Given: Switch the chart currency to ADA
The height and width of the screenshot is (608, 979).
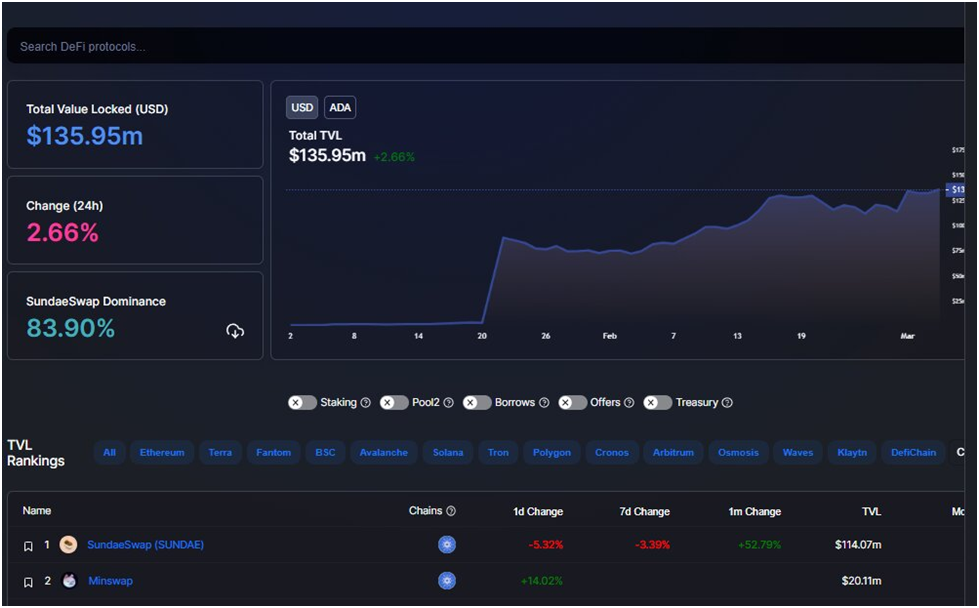Looking at the screenshot, I should 340,108.
